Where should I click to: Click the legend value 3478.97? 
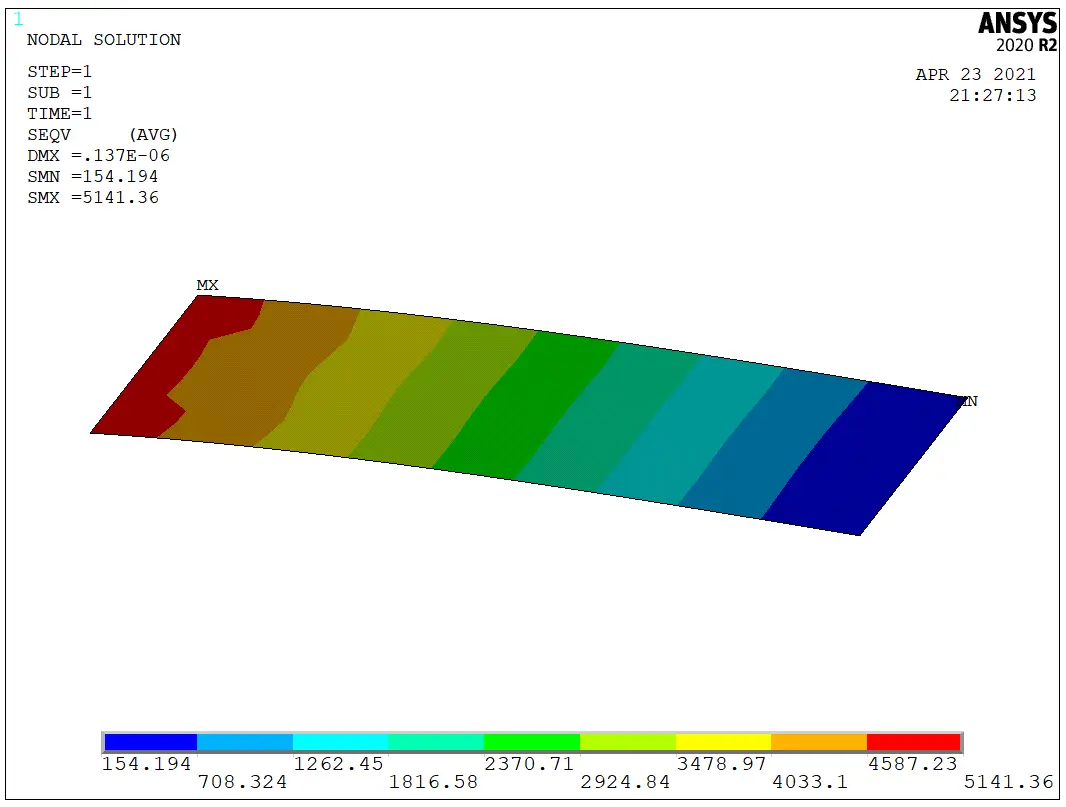(x=721, y=763)
